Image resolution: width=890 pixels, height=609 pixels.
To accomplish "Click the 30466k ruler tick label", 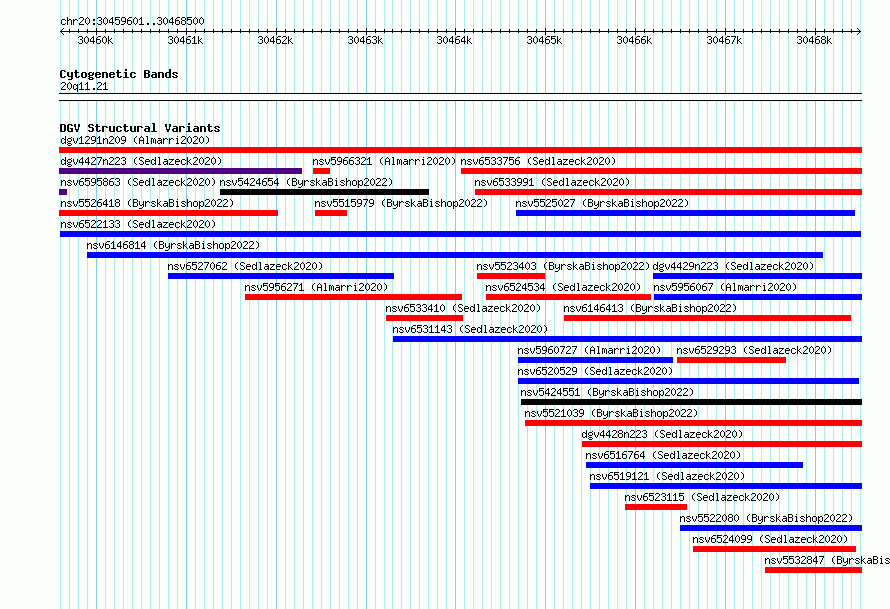I will (634, 40).
